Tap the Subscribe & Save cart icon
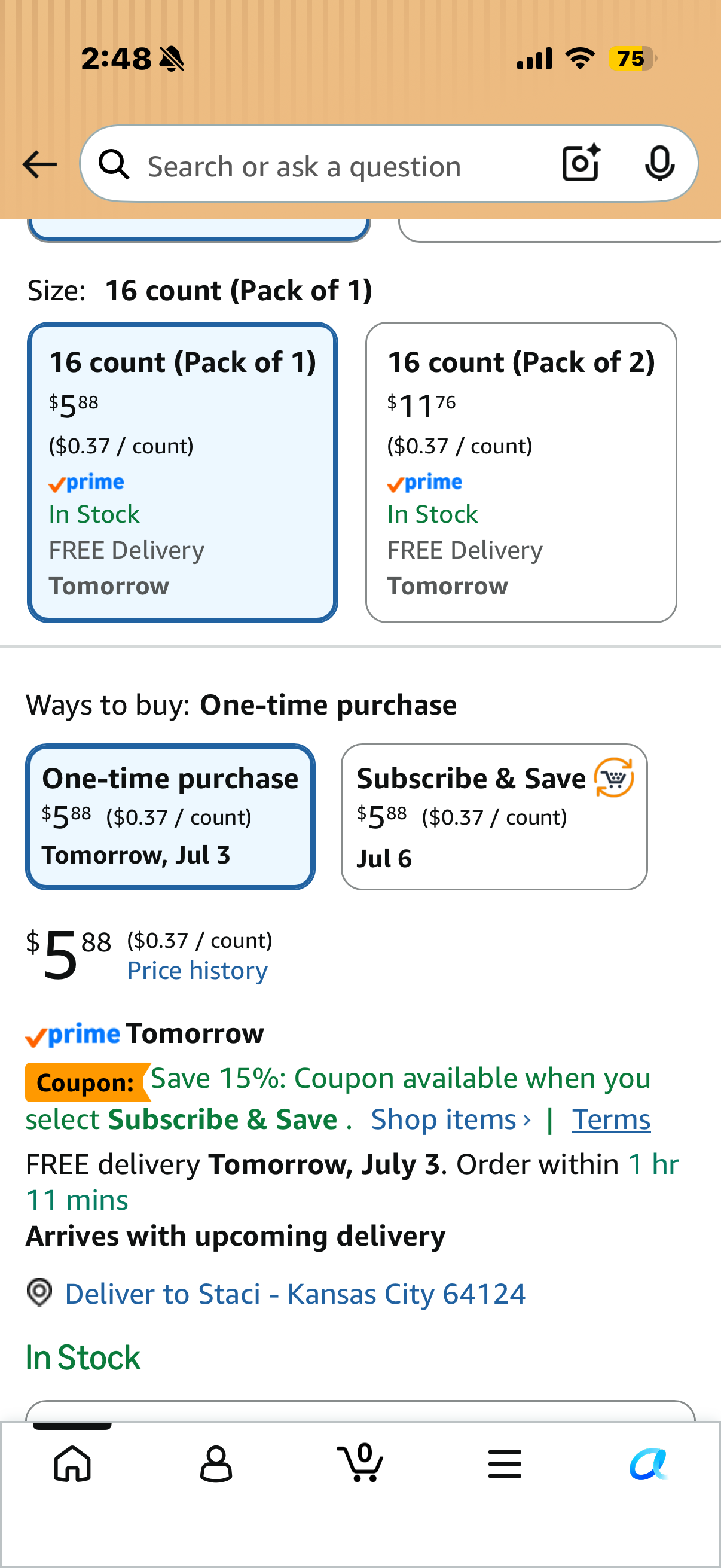The image size is (721, 1568). click(x=614, y=777)
